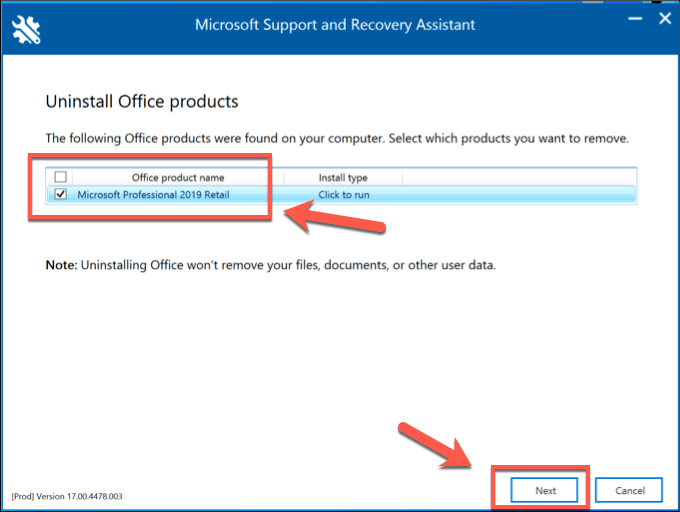Screen dimensions: 680x512
Task: Uncheck the Microsoft Professional 2019 Retail checkbox
Action: tap(61, 194)
